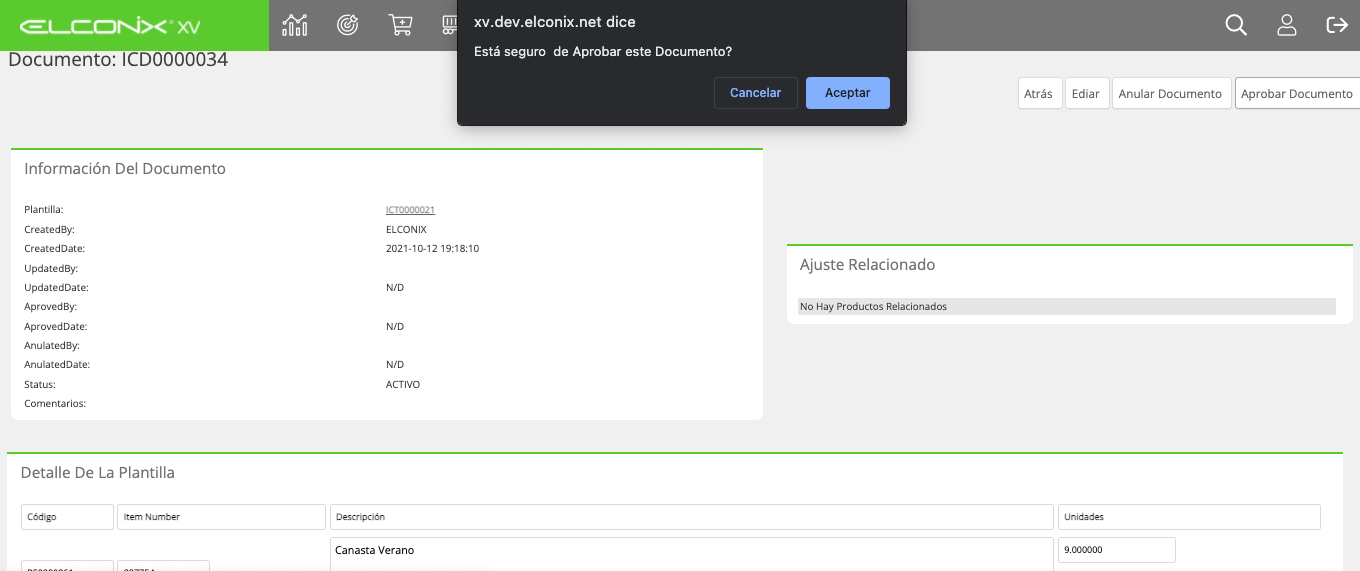This screenshot has height=571, width=1360.
Task: Click the 'UpdatedBy:' label
Action: click(x=51, y=268)
